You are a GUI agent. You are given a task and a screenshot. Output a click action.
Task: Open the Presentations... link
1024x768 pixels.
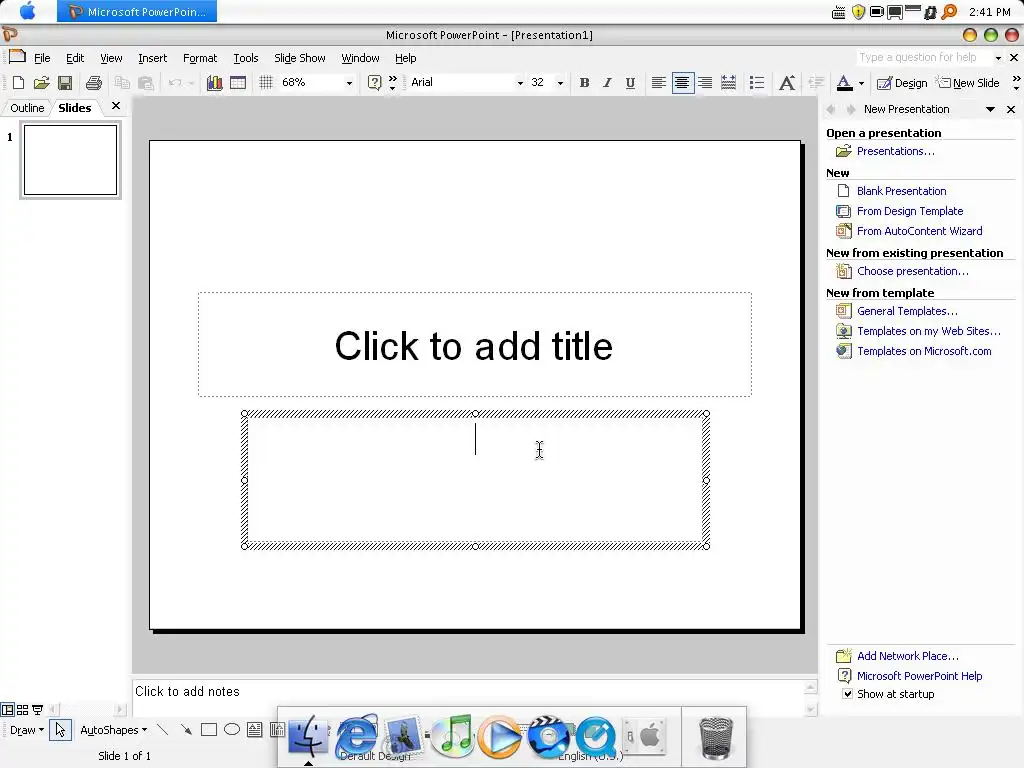pos(895,151)
